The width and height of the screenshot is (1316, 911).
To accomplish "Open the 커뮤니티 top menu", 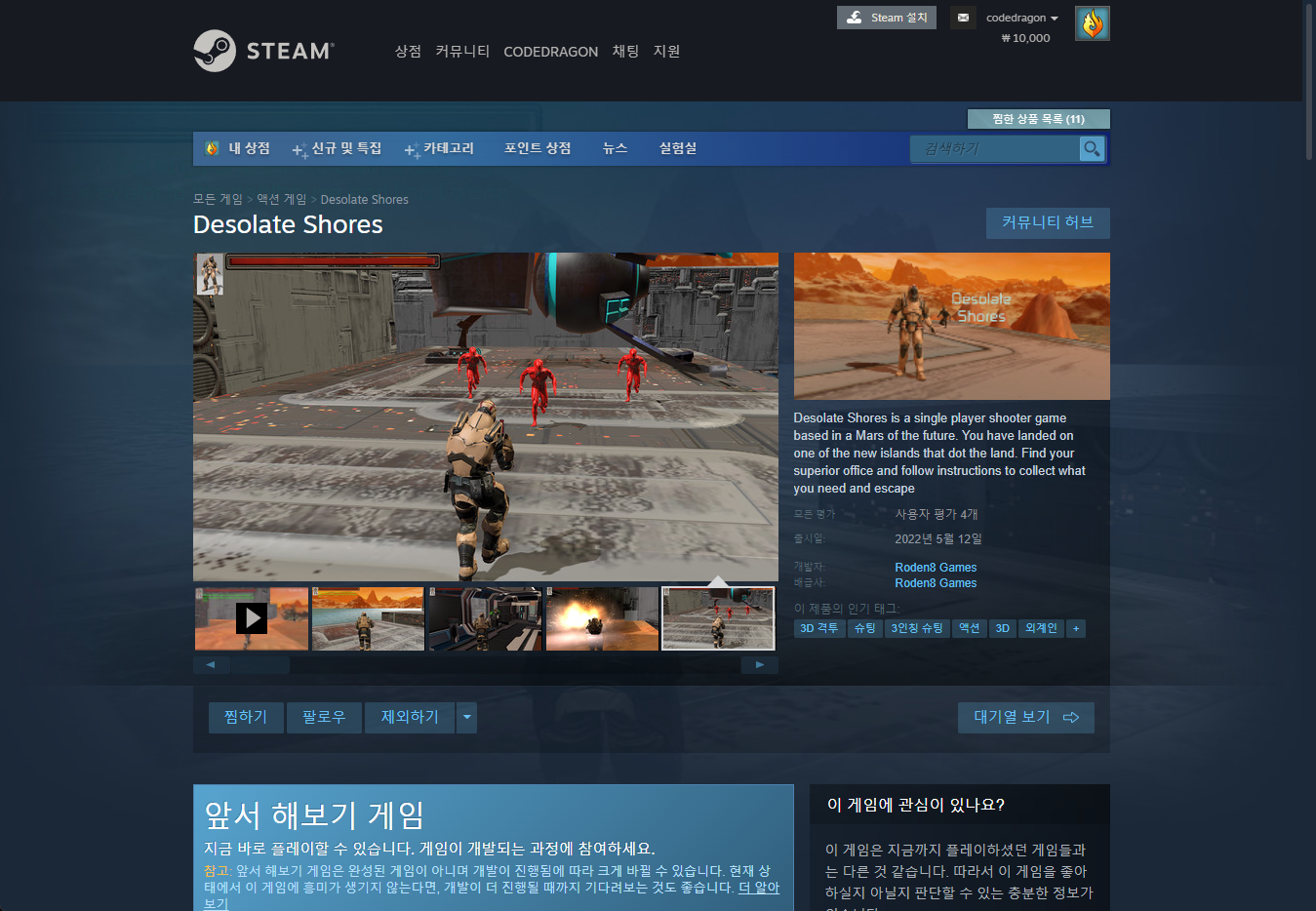I will click(x=462, y=51).
